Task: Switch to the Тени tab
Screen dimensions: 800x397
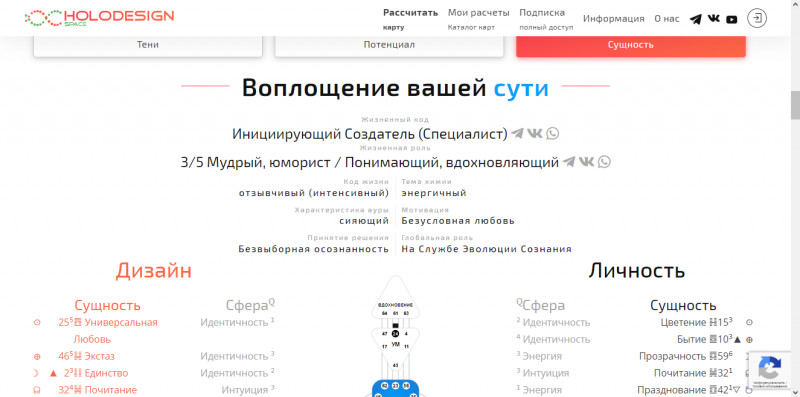Action: click(148, 45)
